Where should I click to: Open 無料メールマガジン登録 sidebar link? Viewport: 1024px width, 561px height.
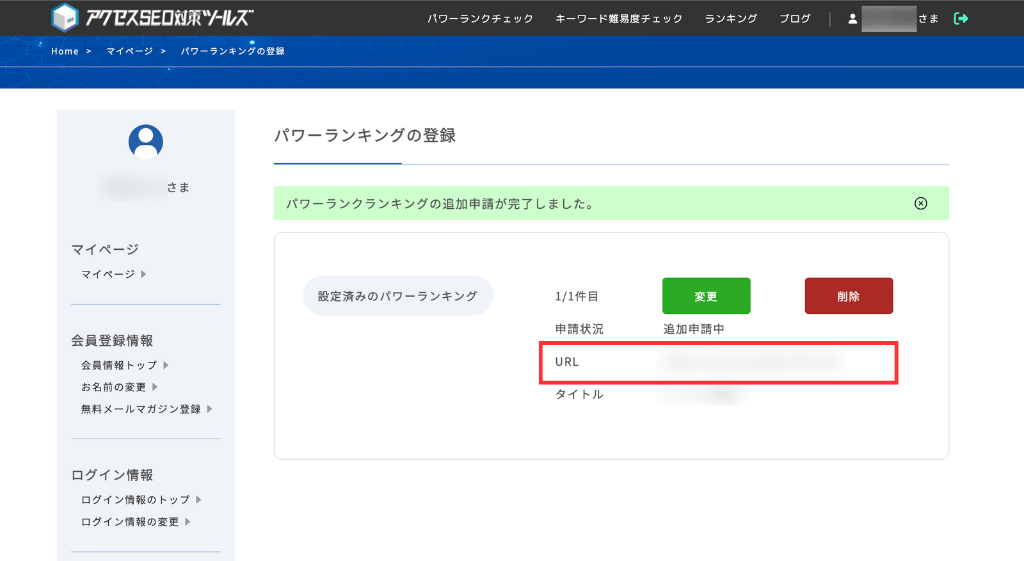click(x=141, y=409)
